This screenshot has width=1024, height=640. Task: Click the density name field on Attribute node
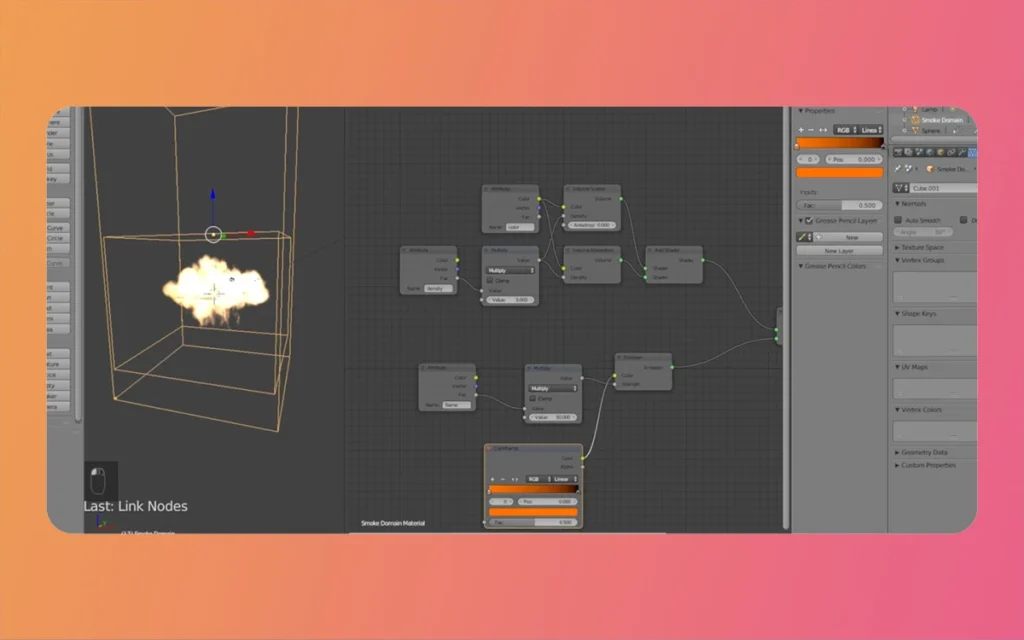coord(438,288)
